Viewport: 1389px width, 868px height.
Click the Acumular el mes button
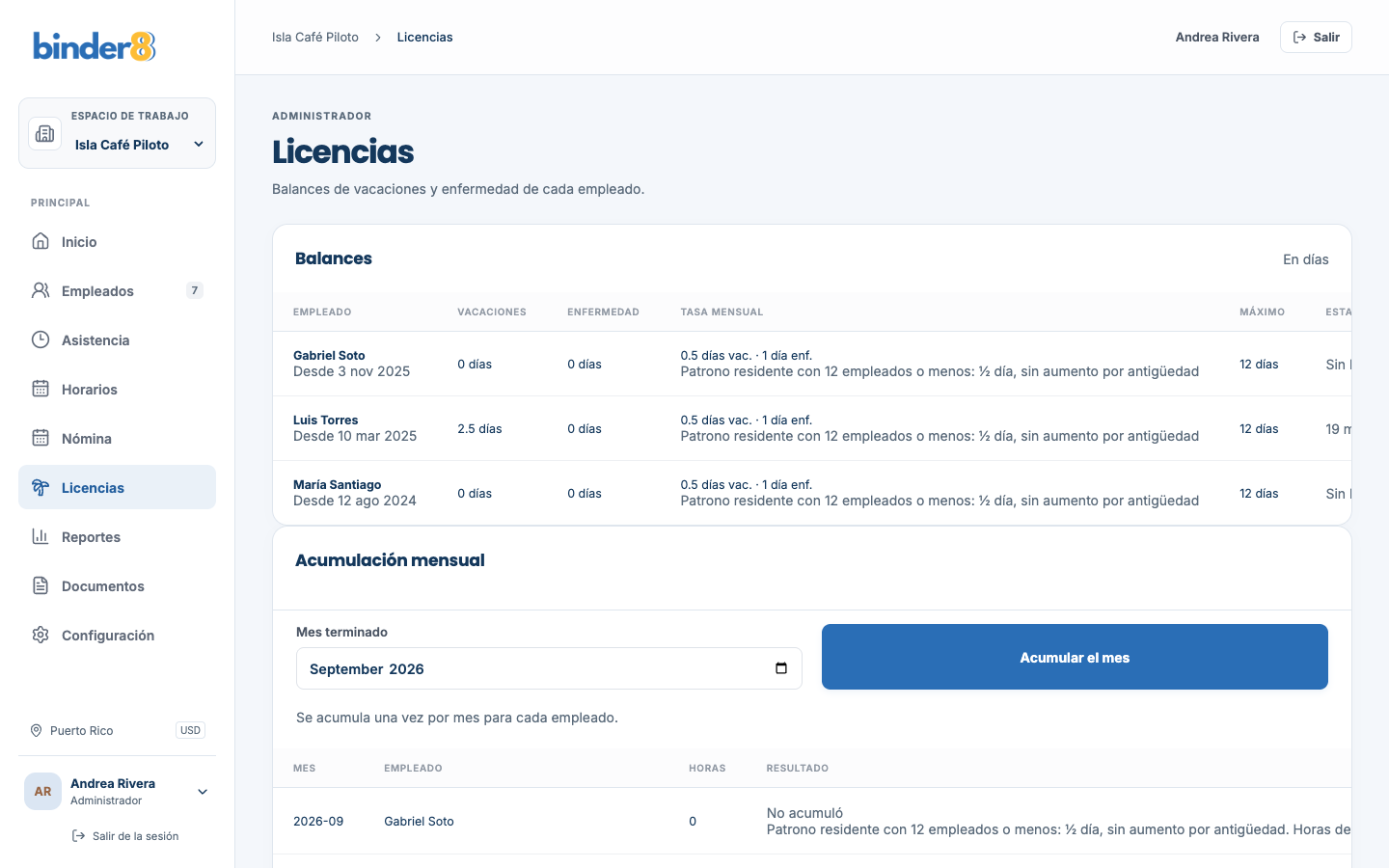(1075, 657)
